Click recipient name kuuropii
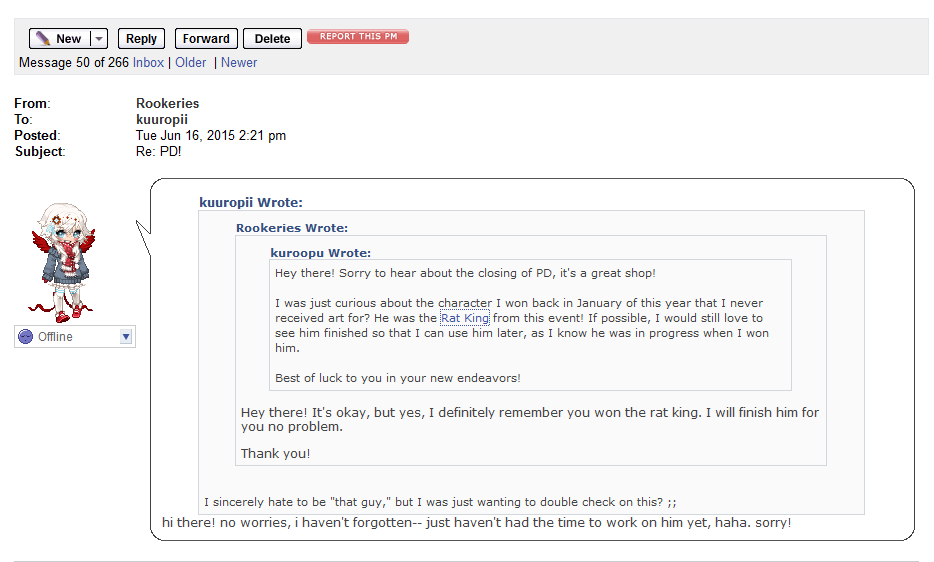 click(x=161, y=120)
